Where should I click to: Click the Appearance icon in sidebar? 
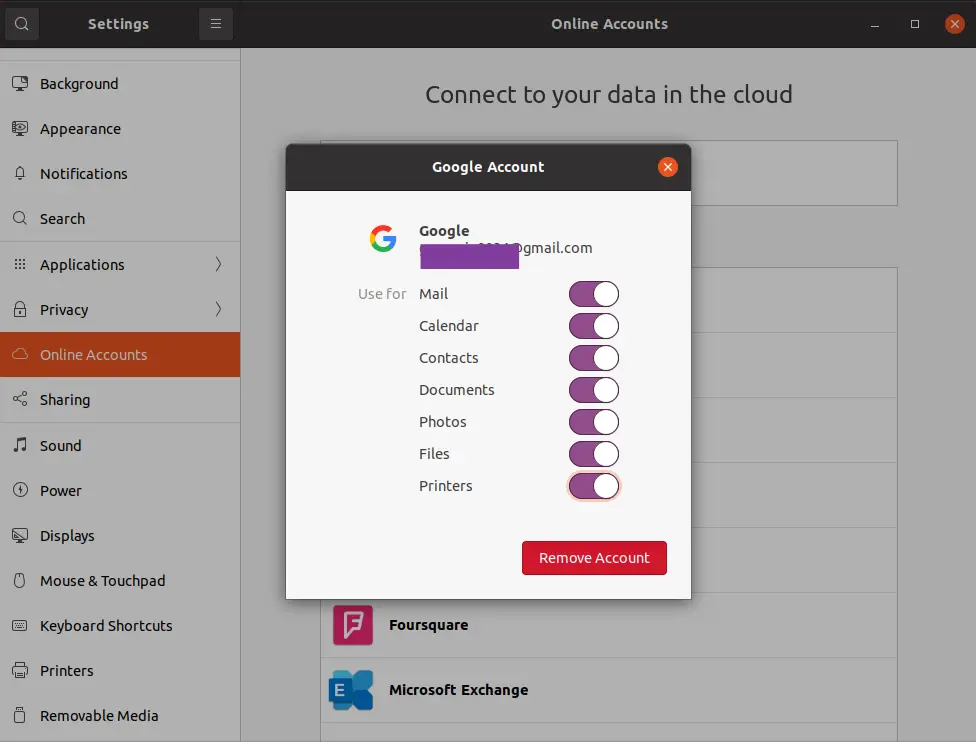pos(20,129)
